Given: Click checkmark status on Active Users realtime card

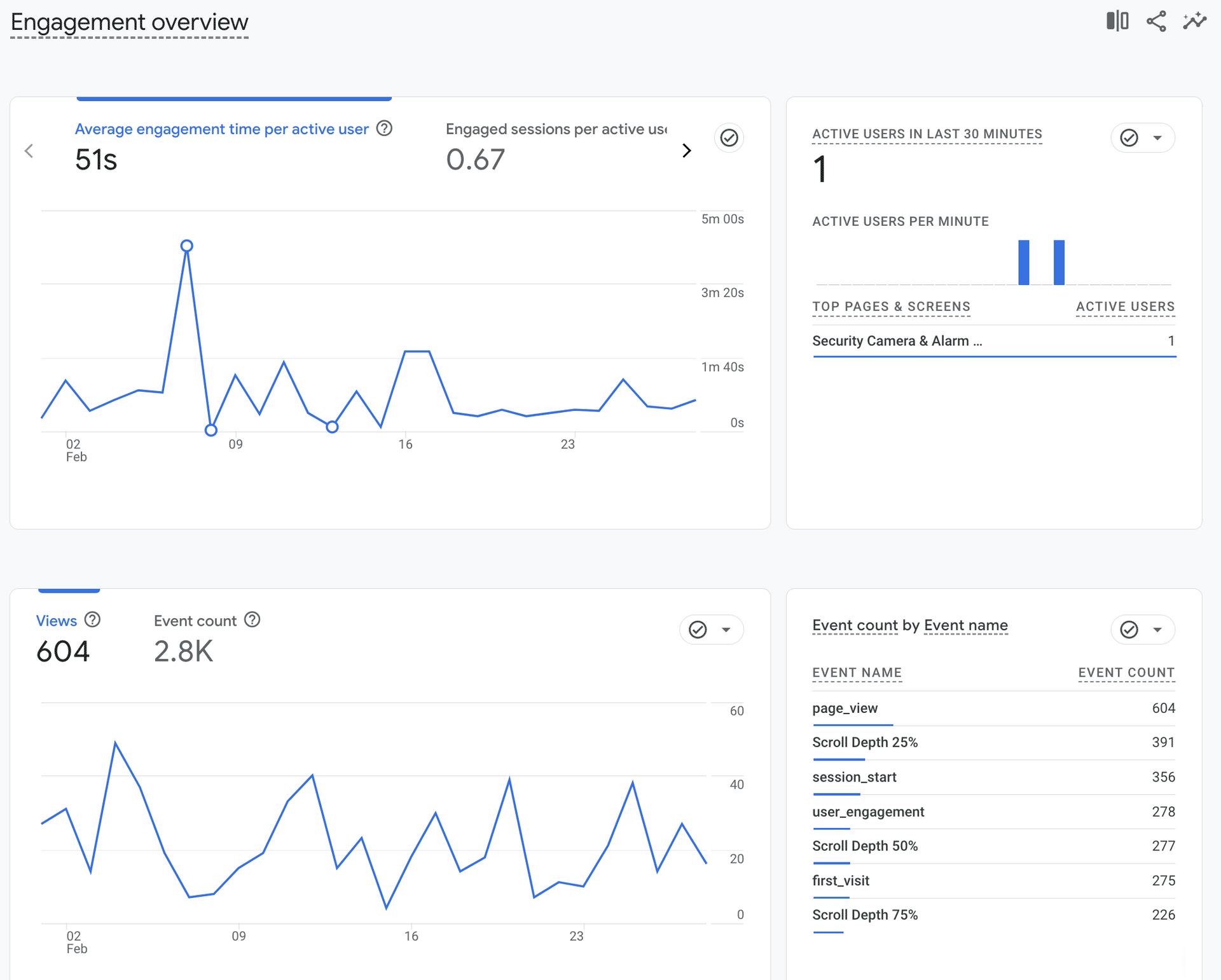Looking at the screenshot, I should (x=1129, y=137).
